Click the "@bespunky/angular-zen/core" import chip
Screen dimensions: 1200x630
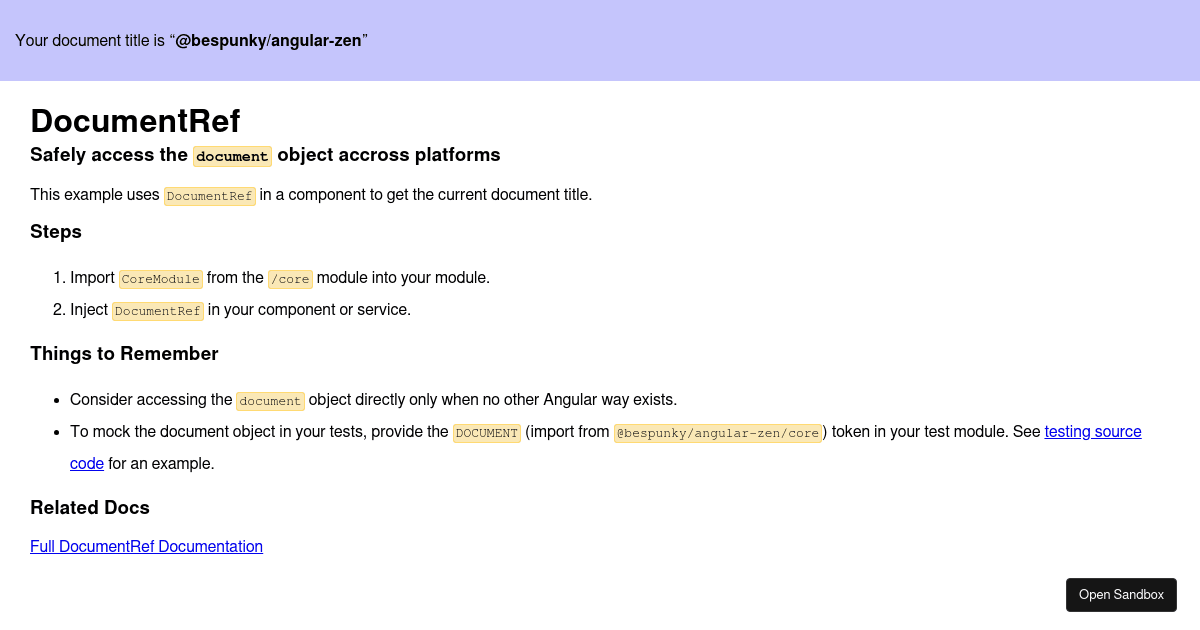[718, 432]
